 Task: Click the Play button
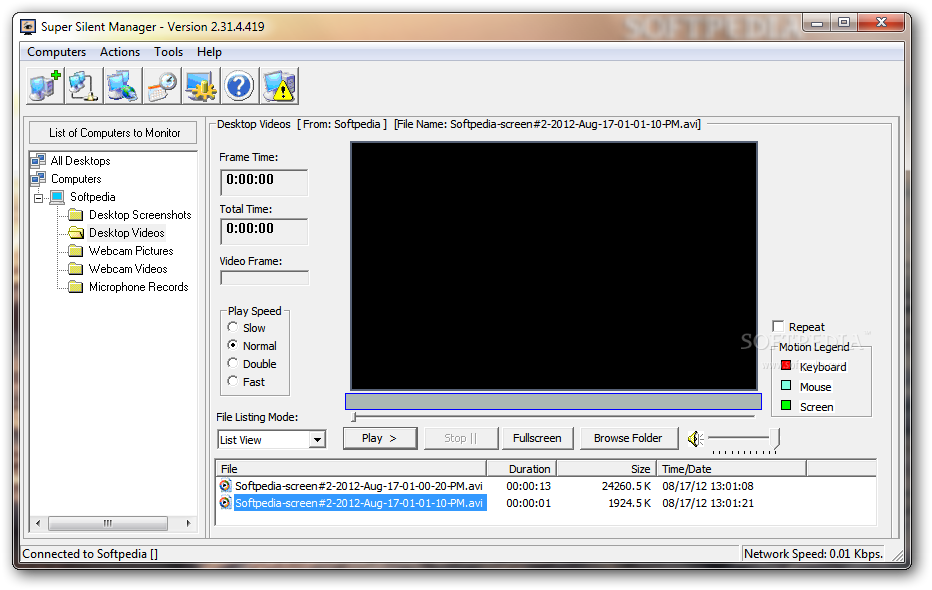[x=380, y=438]
